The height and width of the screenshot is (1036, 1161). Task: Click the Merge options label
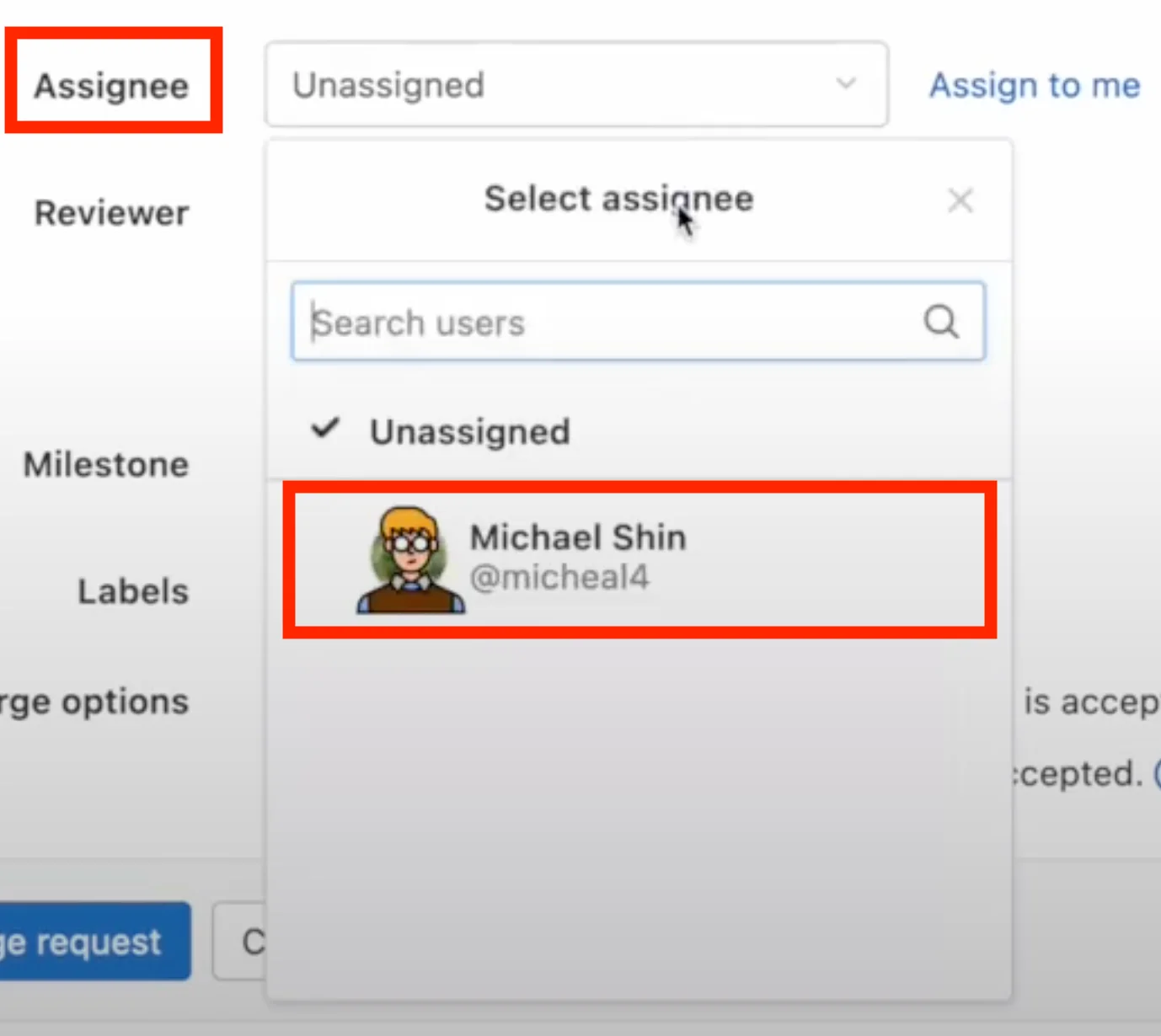(94, 702)
